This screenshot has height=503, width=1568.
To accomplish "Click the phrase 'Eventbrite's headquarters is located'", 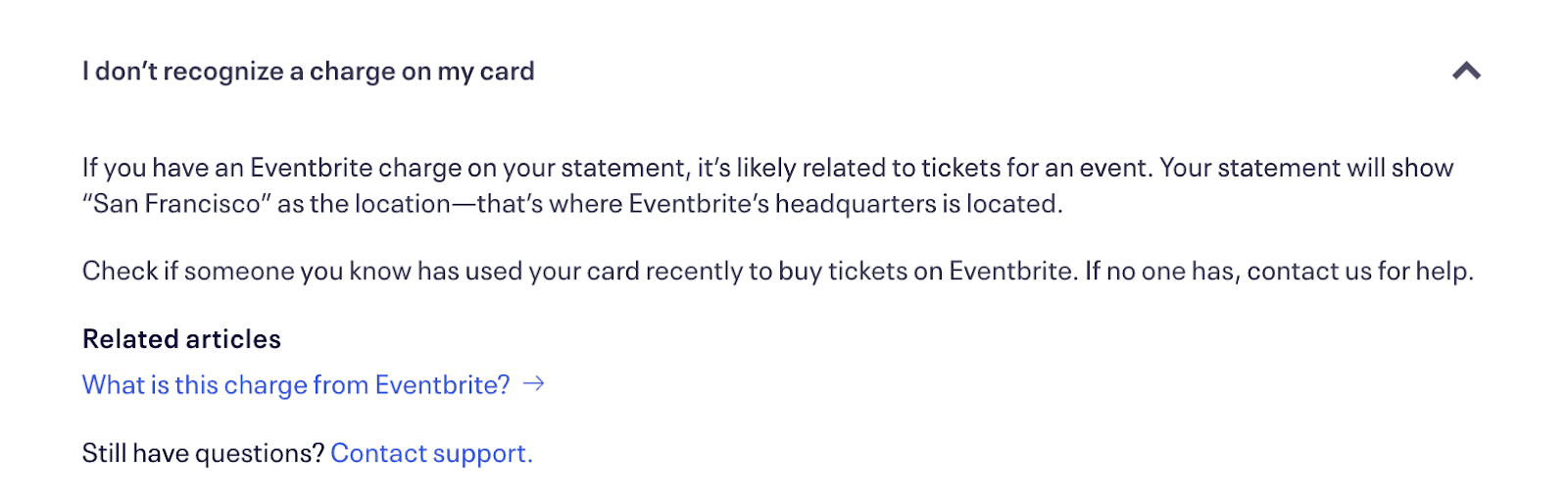I will click(x=845, y=204).
